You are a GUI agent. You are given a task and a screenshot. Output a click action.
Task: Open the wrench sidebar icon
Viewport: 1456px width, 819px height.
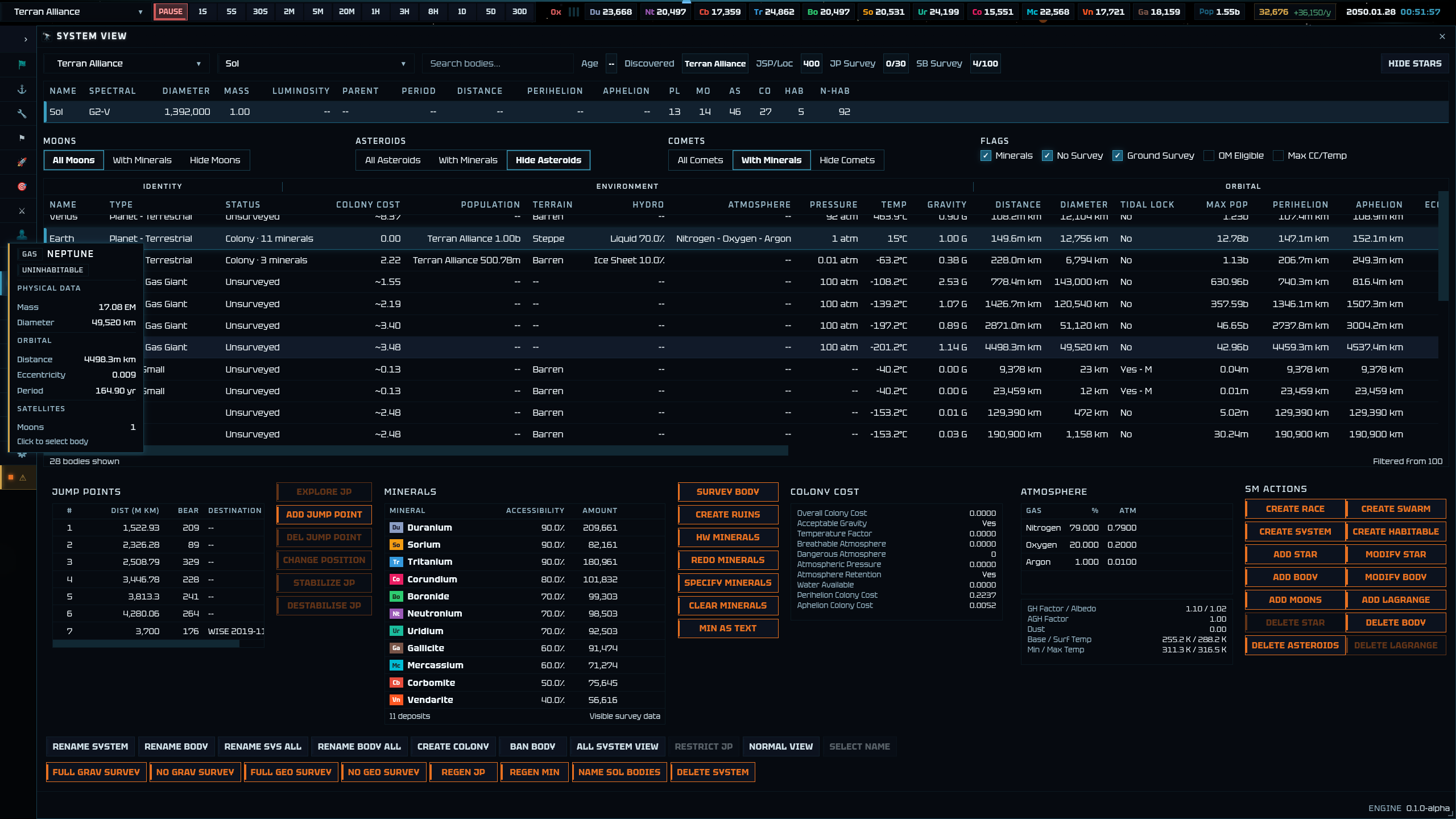point(22,114)
